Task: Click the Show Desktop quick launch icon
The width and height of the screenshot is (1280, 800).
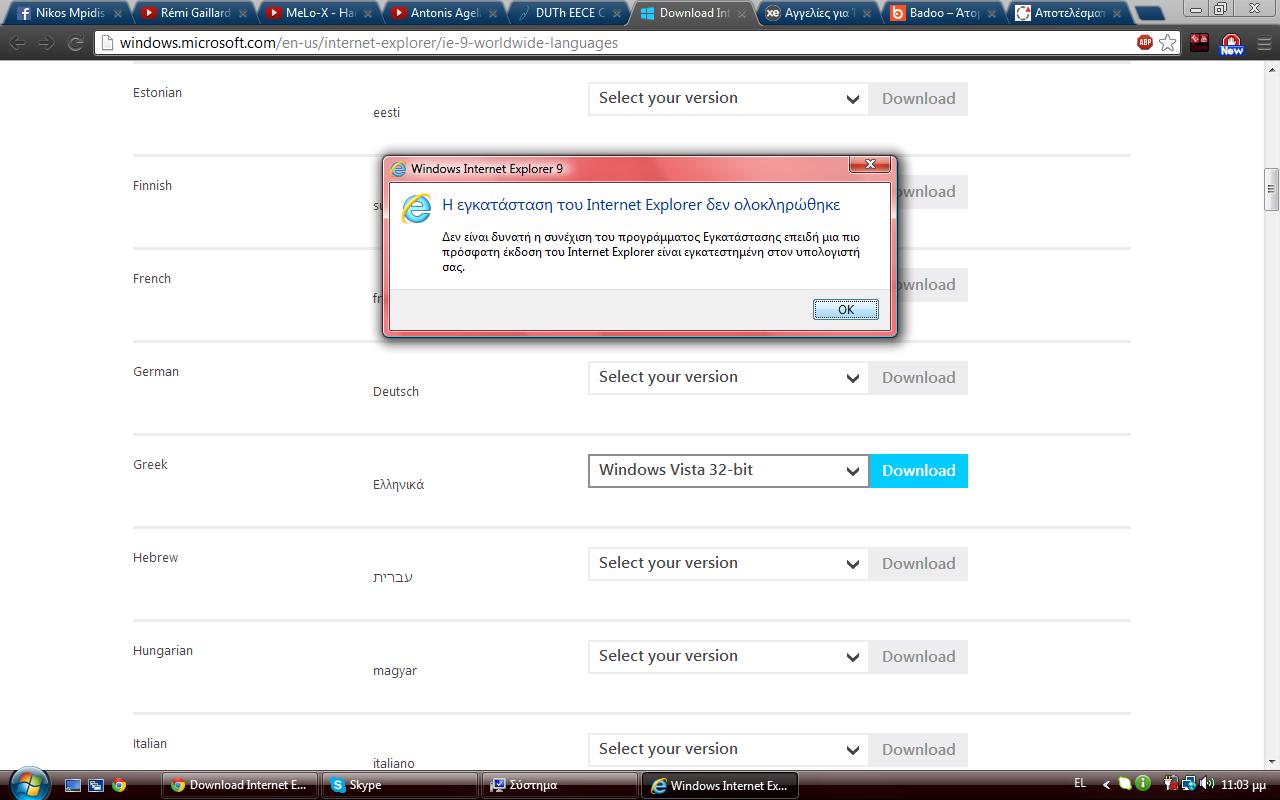Action: click(73, 785)
